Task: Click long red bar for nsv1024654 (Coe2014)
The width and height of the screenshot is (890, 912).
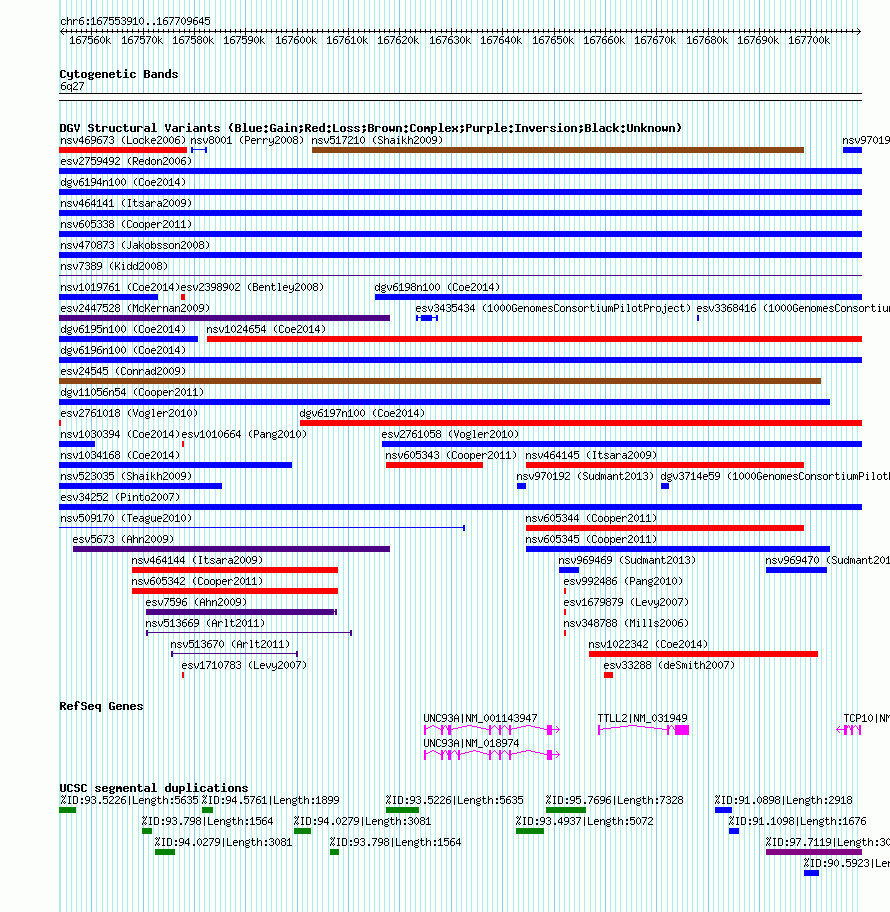Action: pyautogui.click(x=534, y=339)
